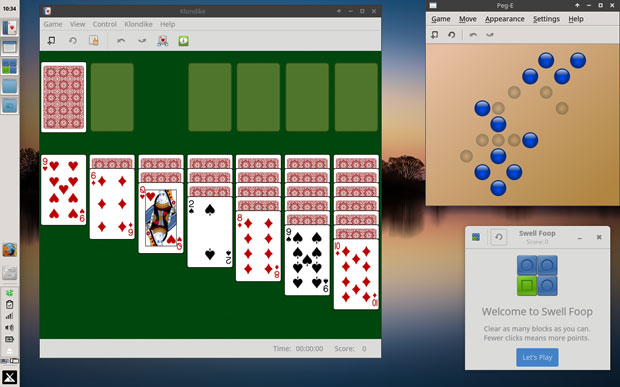Undo move in Peg-E toolbar

(473, 35)
